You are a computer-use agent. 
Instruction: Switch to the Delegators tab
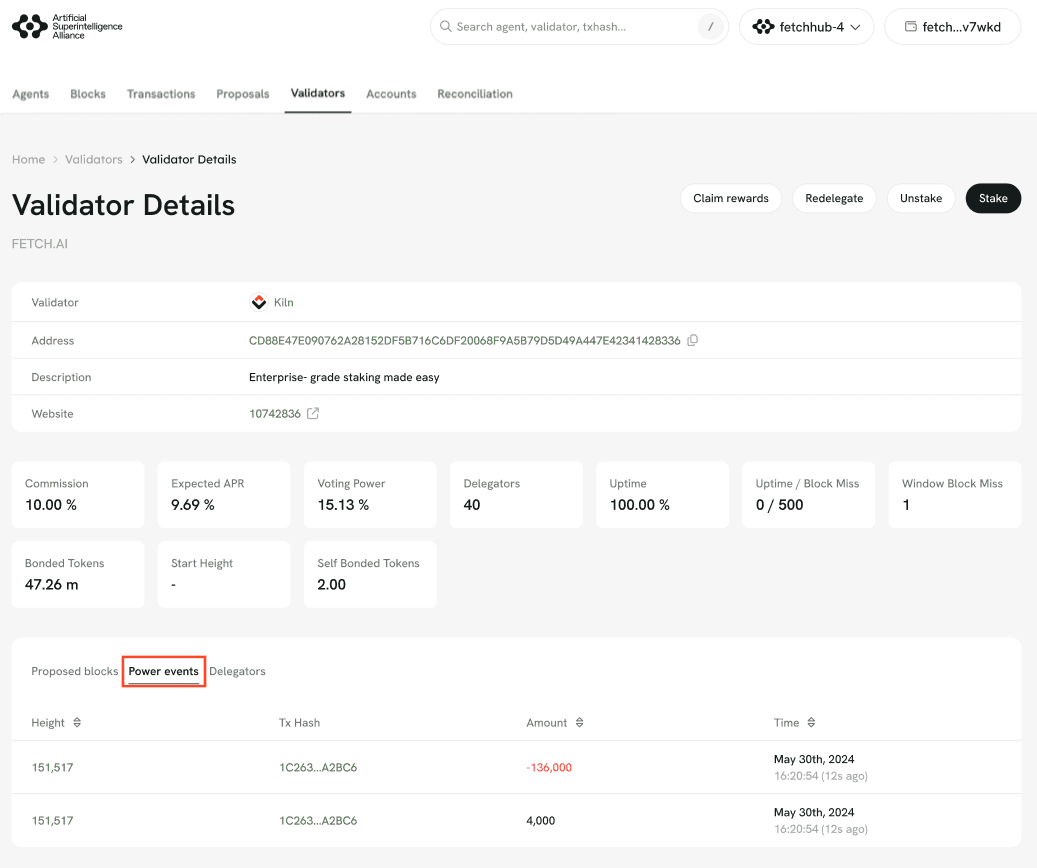pyautogui.click(x=237, y=671)
